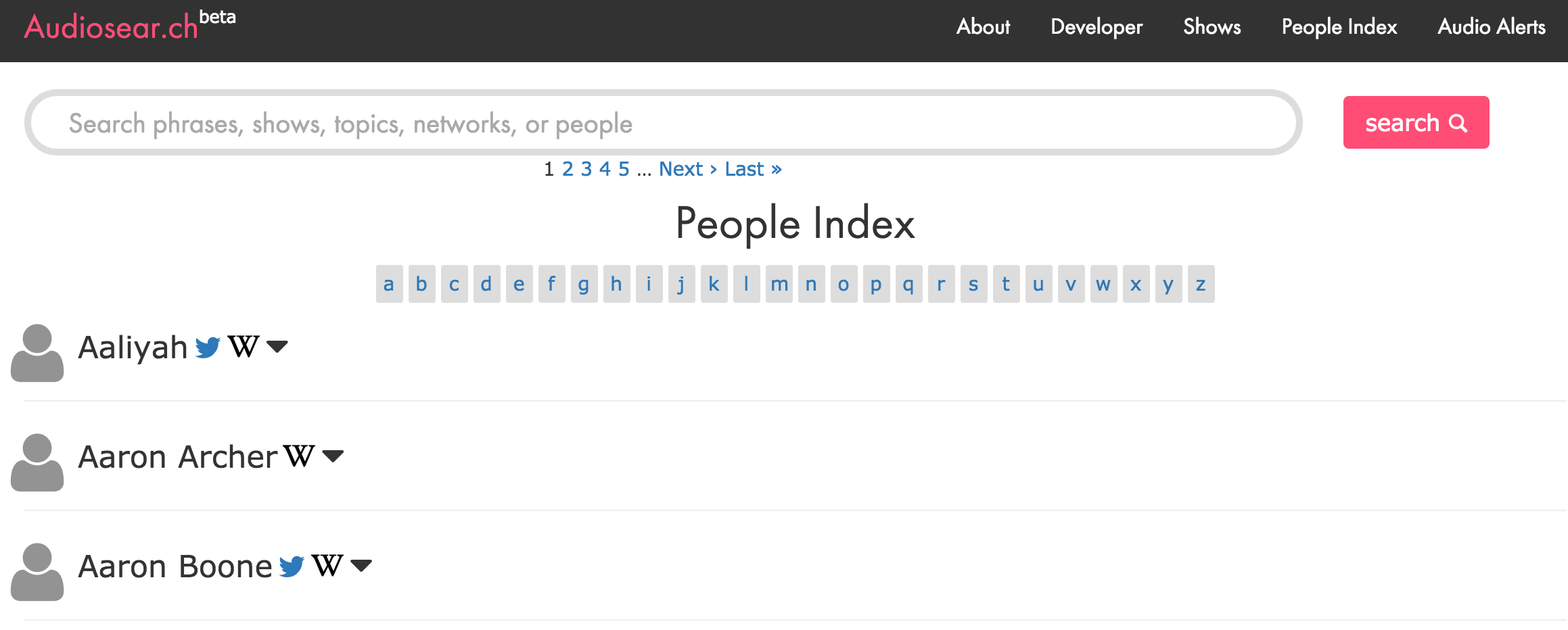Click Aaliyah's avatar silhouette icon
The image size is (1568, 630).
click(37, 353)
